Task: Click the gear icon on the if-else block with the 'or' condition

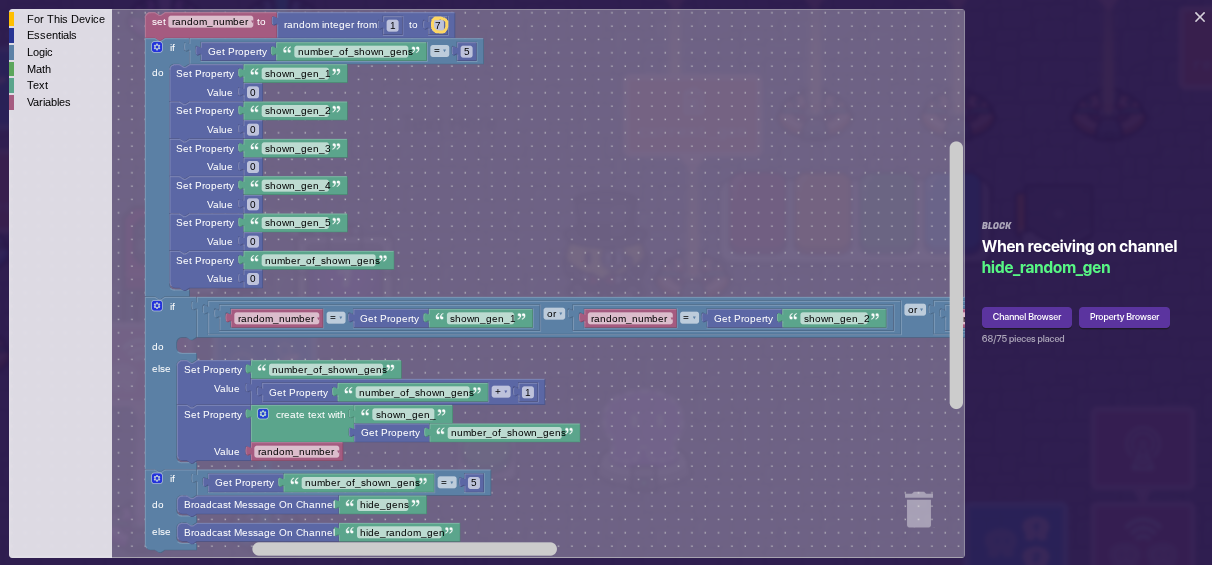Action: coord(157,306)
